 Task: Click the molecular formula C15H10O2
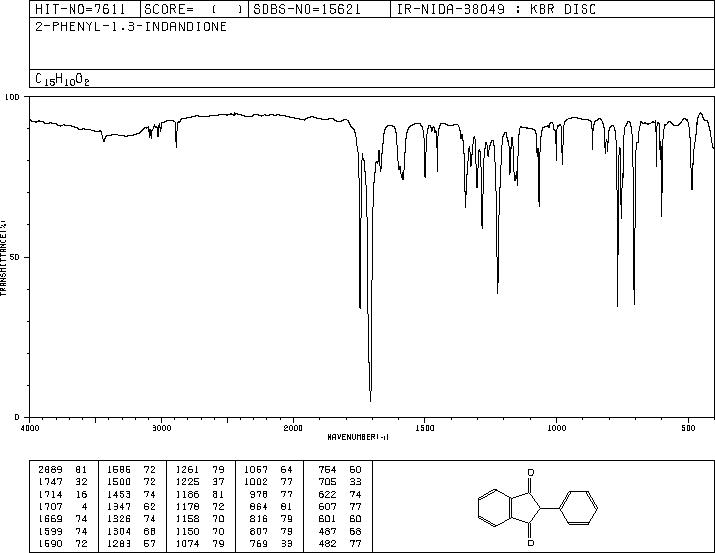pyautogui.click(x=62, y=79)
